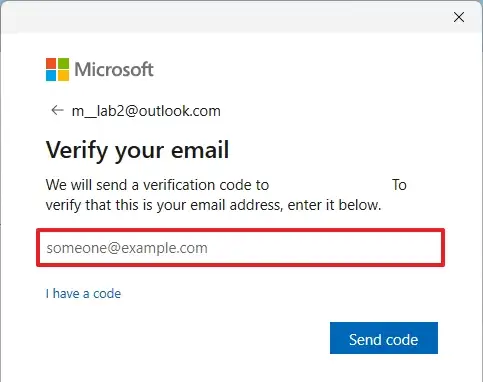Click the dialog's gray title bar

[227, 17]
